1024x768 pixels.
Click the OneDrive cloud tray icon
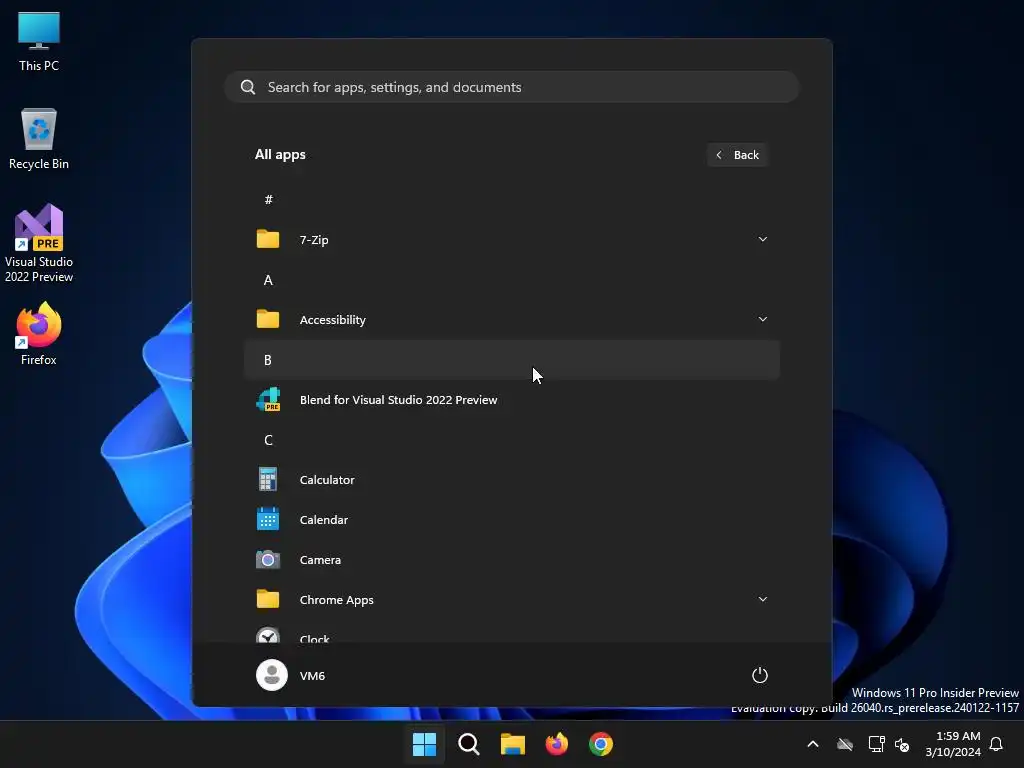click(x=845, y=744)
